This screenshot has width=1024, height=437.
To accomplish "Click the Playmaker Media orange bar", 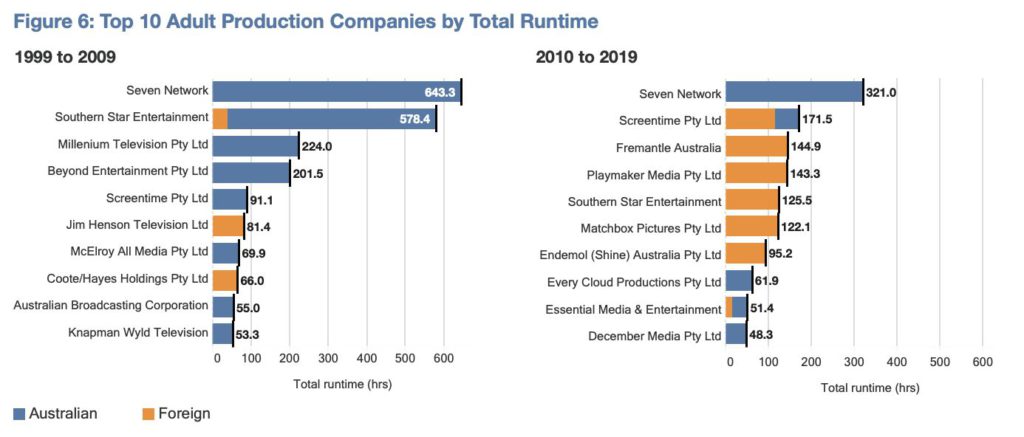I will [756, 174].
